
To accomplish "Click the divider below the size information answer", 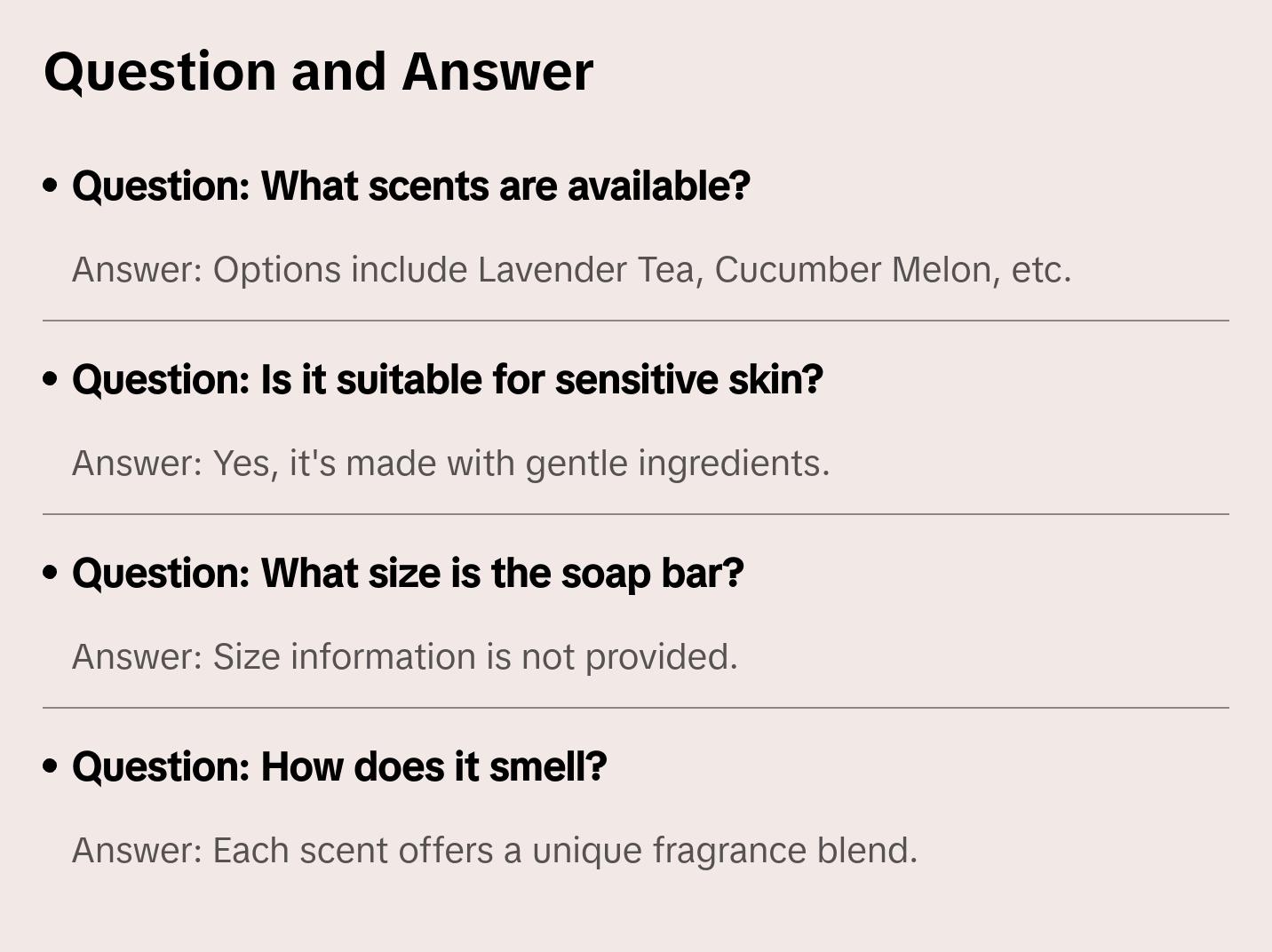I will (635, 708).
